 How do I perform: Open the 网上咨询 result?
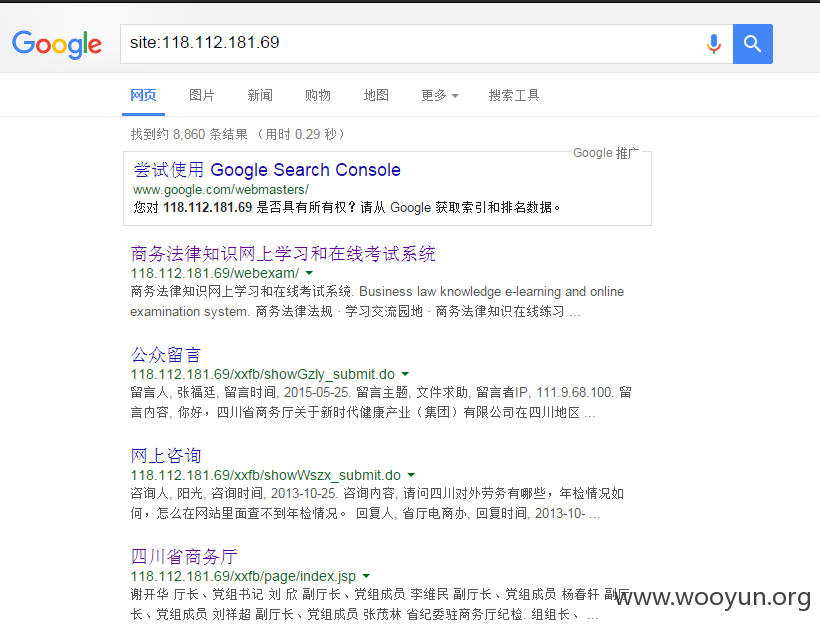point(166,456)
